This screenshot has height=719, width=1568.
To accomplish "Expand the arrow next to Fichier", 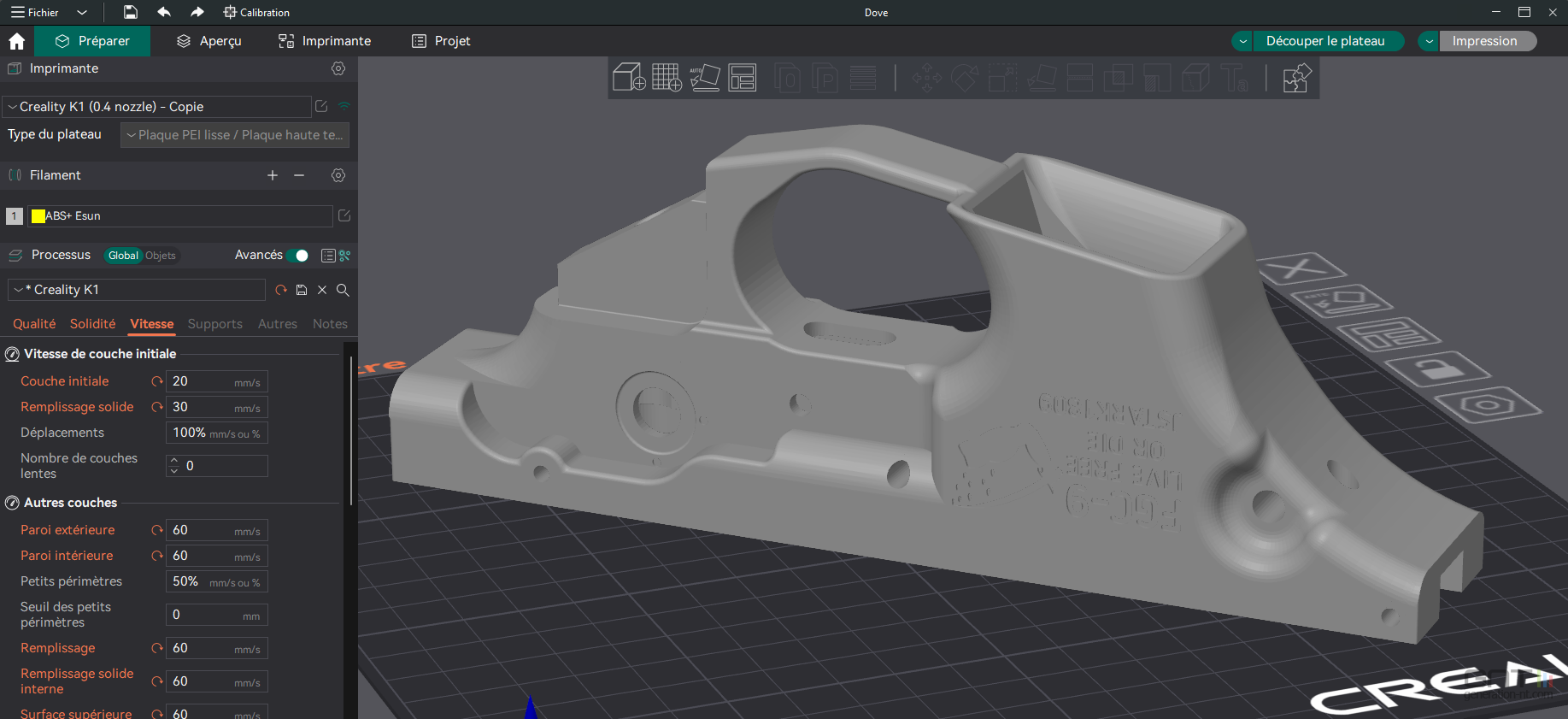I will point(82,12).
